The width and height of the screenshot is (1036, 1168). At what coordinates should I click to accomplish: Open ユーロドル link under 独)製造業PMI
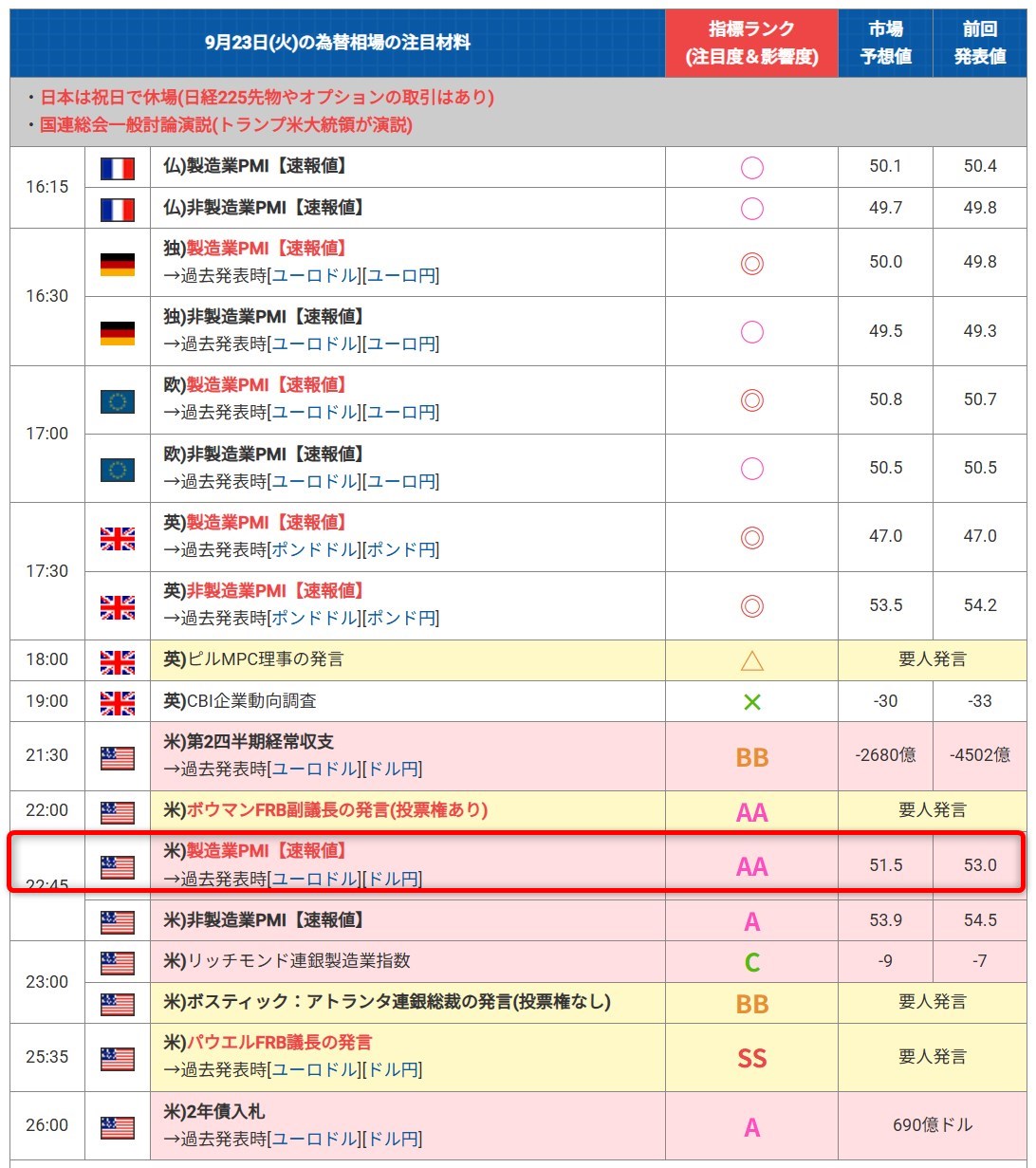pyautogui.click(x=316, y=276)
